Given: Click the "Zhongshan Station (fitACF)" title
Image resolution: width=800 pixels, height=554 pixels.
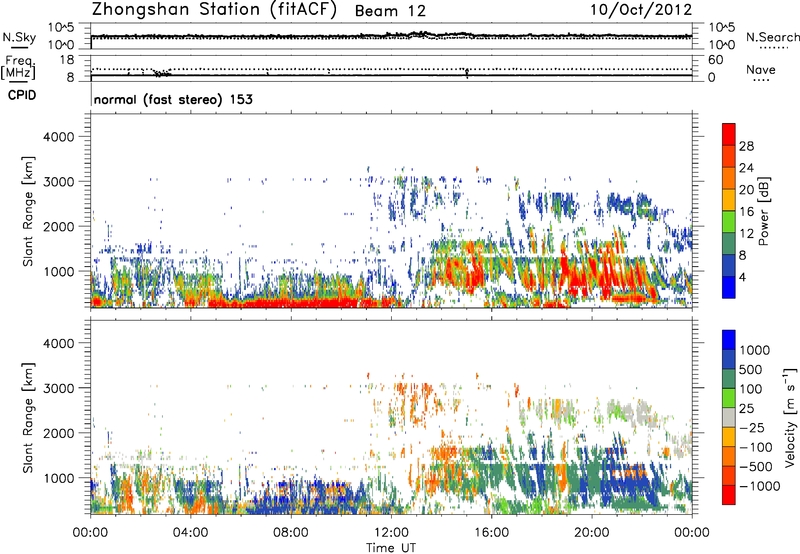Looking at the screenshot, I should tap(214, 10).
